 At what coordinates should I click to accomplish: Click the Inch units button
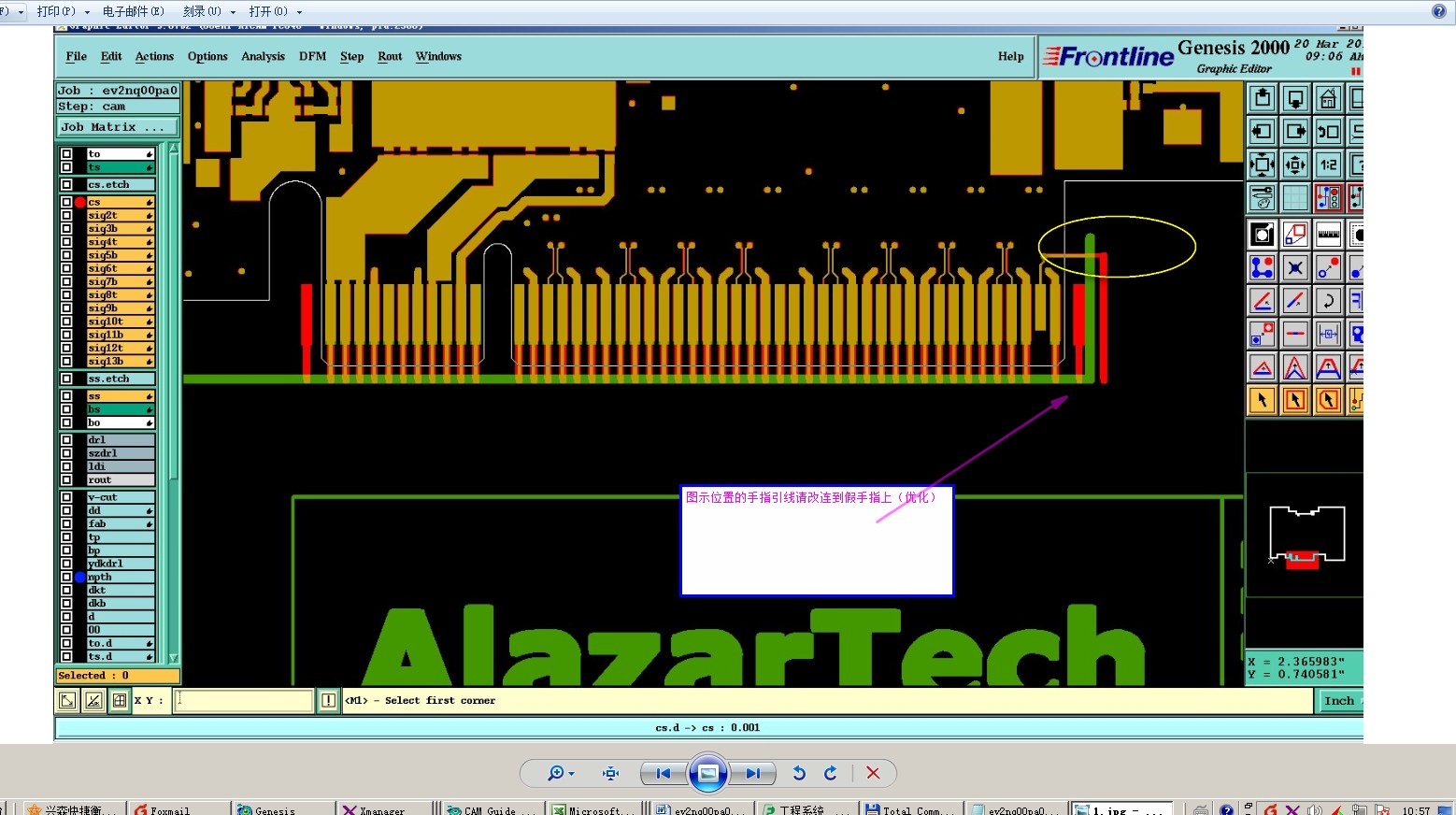[1340, 700]
